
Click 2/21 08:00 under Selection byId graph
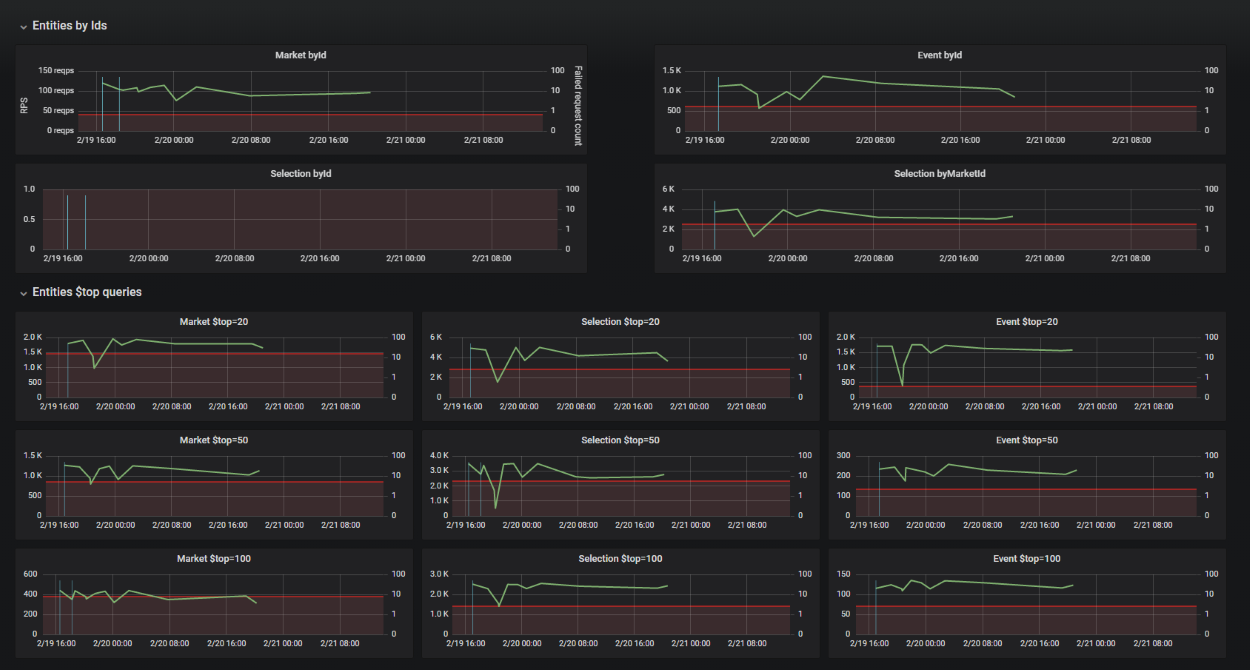(x=492, y=258)
